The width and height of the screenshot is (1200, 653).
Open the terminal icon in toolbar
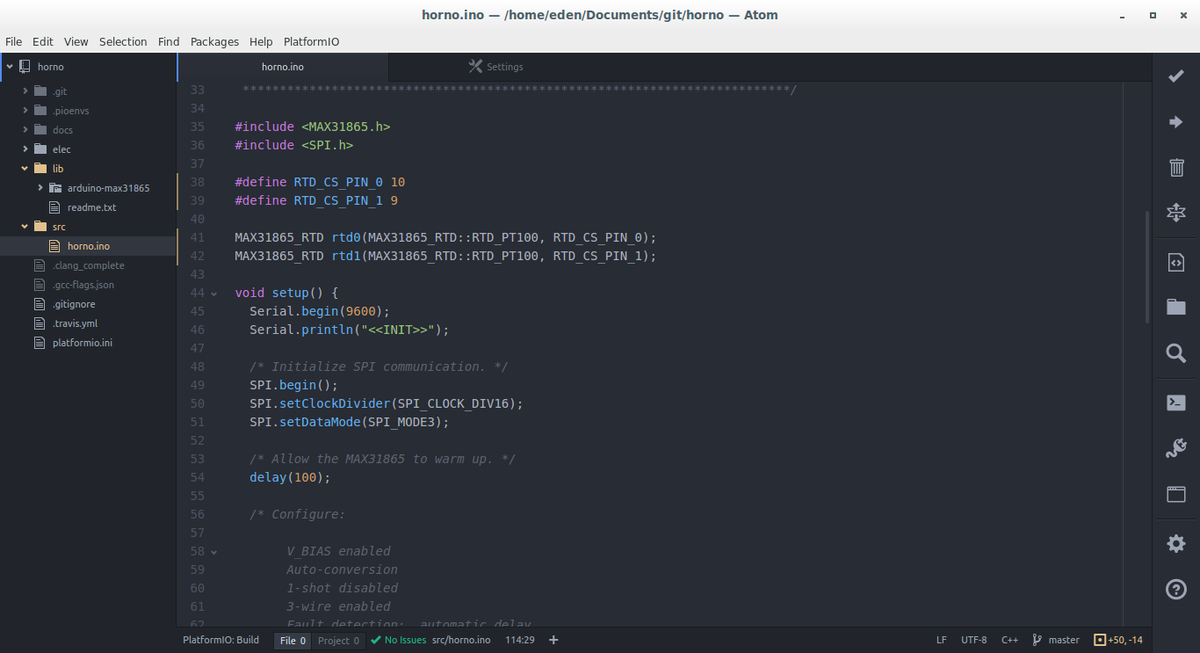1176,402
